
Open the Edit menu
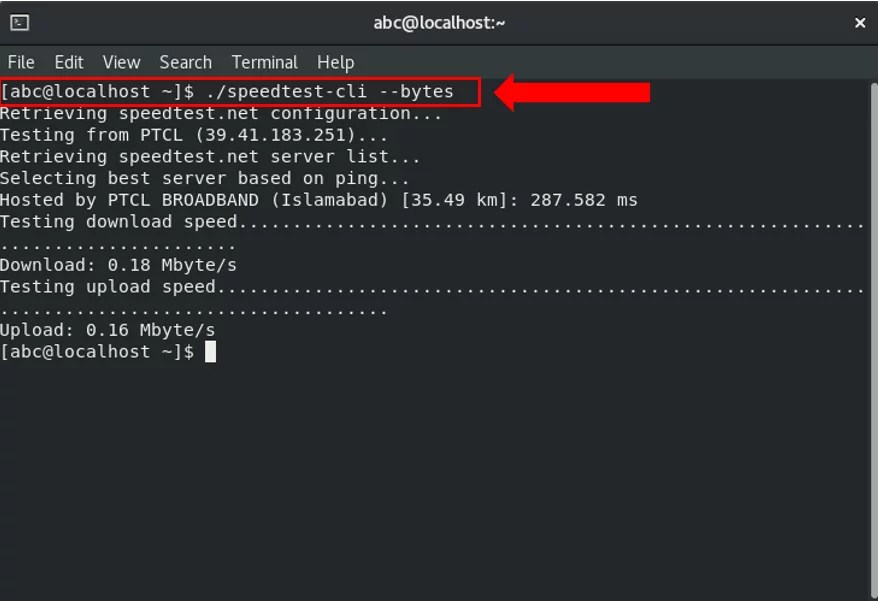[x=69, y=62]
